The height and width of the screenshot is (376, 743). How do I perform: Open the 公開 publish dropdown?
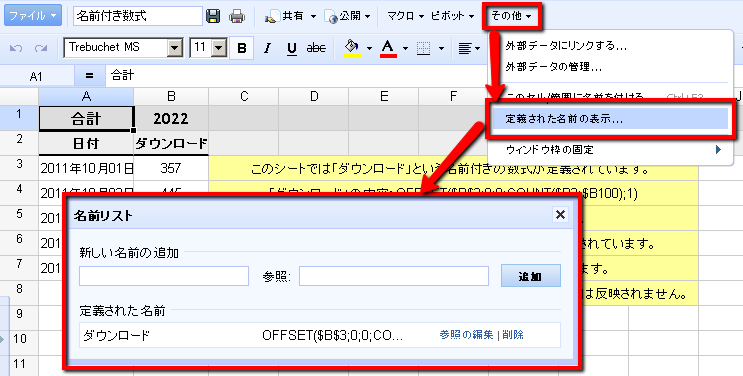tap(347, 16)
